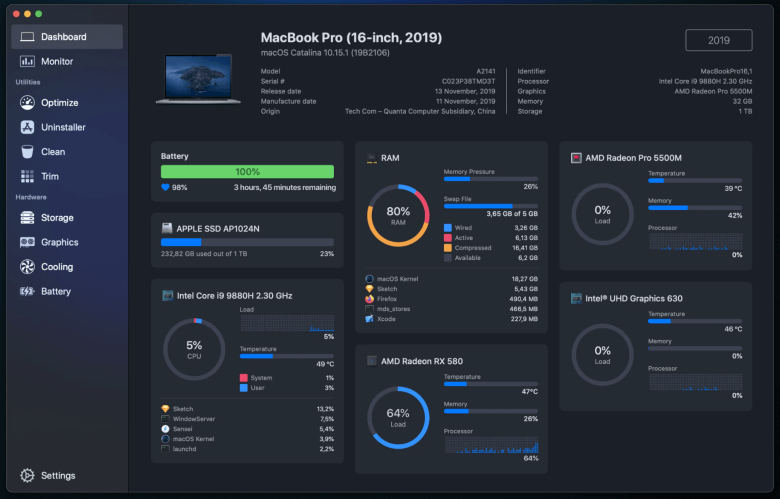This screenshot has height=499, width=780.
Task: Click the battery health heart icon
Action: 165,188
